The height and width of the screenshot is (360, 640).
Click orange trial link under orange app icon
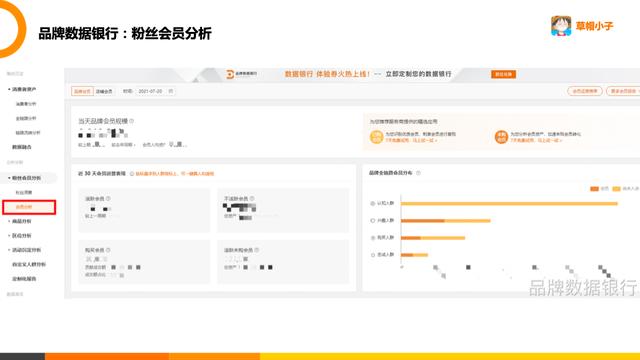pos(536,140)
